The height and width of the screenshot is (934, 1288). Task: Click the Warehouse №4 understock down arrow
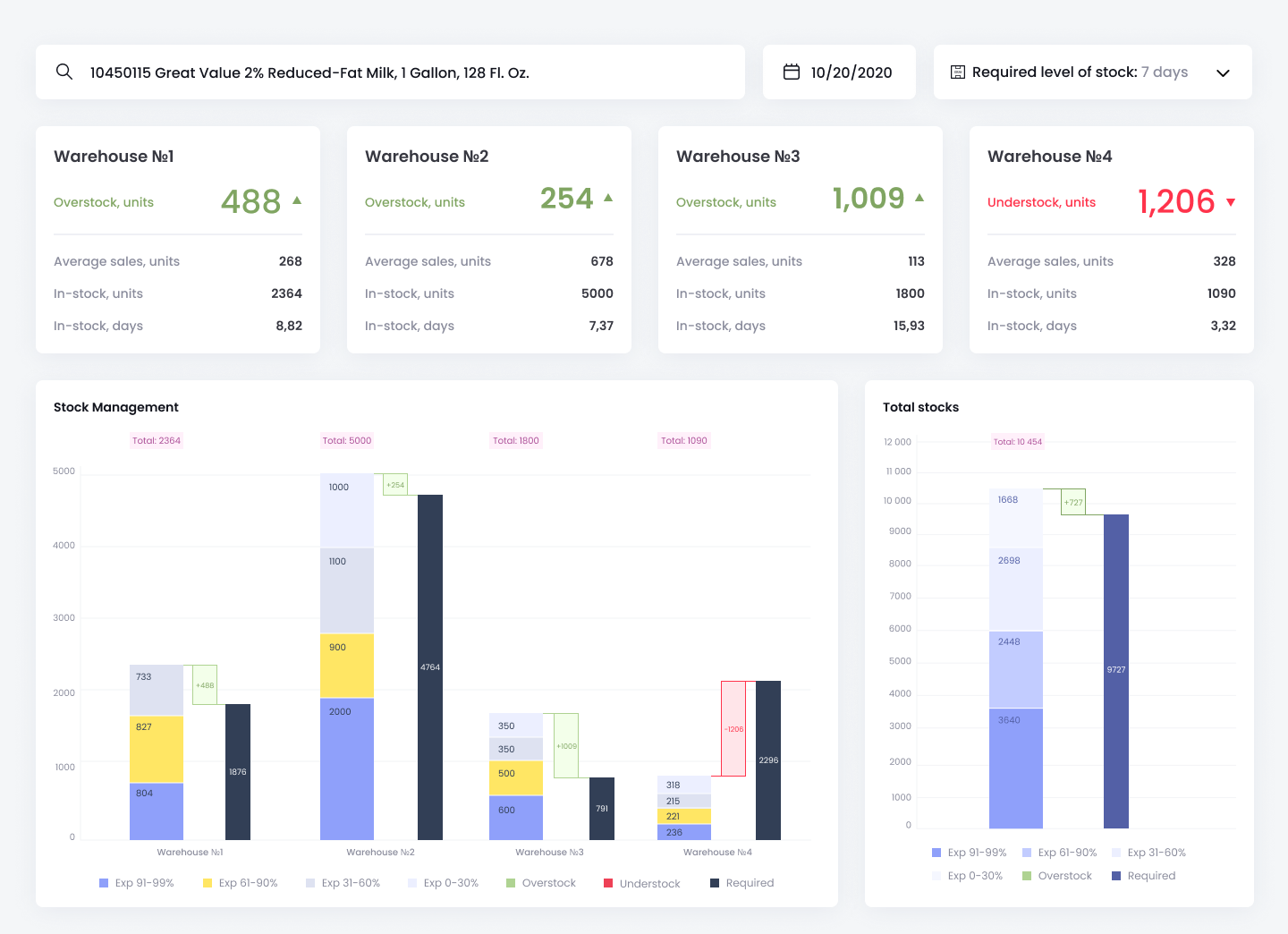coord(1231,202)
